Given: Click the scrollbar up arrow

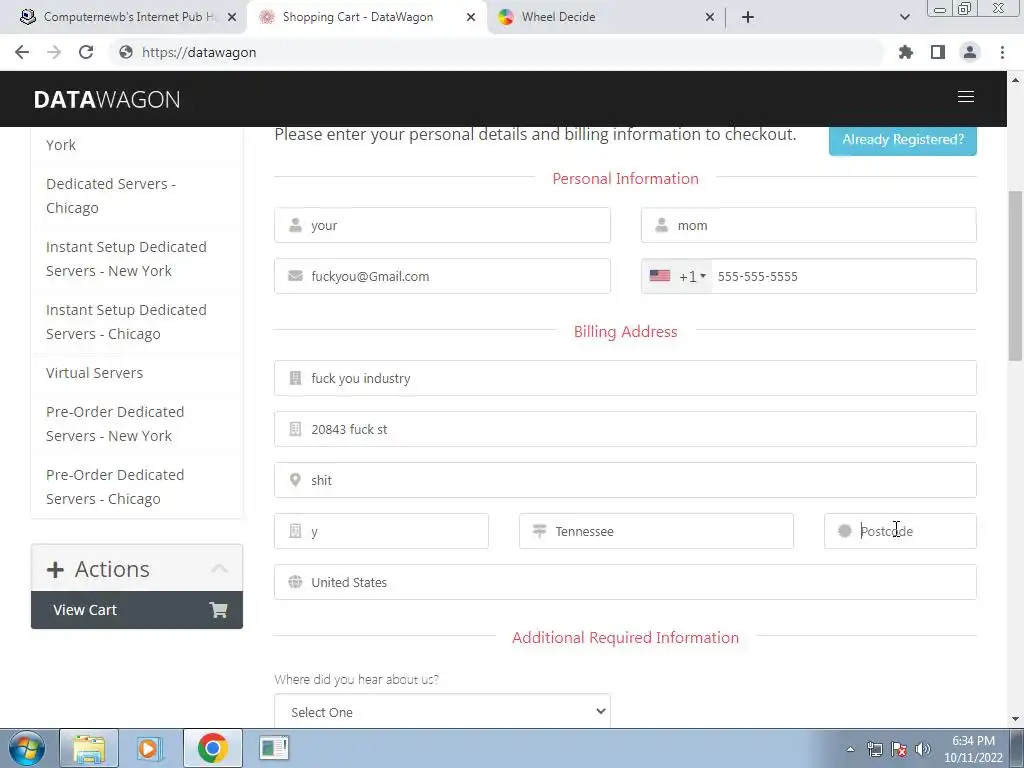Looking at the screenshot, I should [x=1015, y=80].
